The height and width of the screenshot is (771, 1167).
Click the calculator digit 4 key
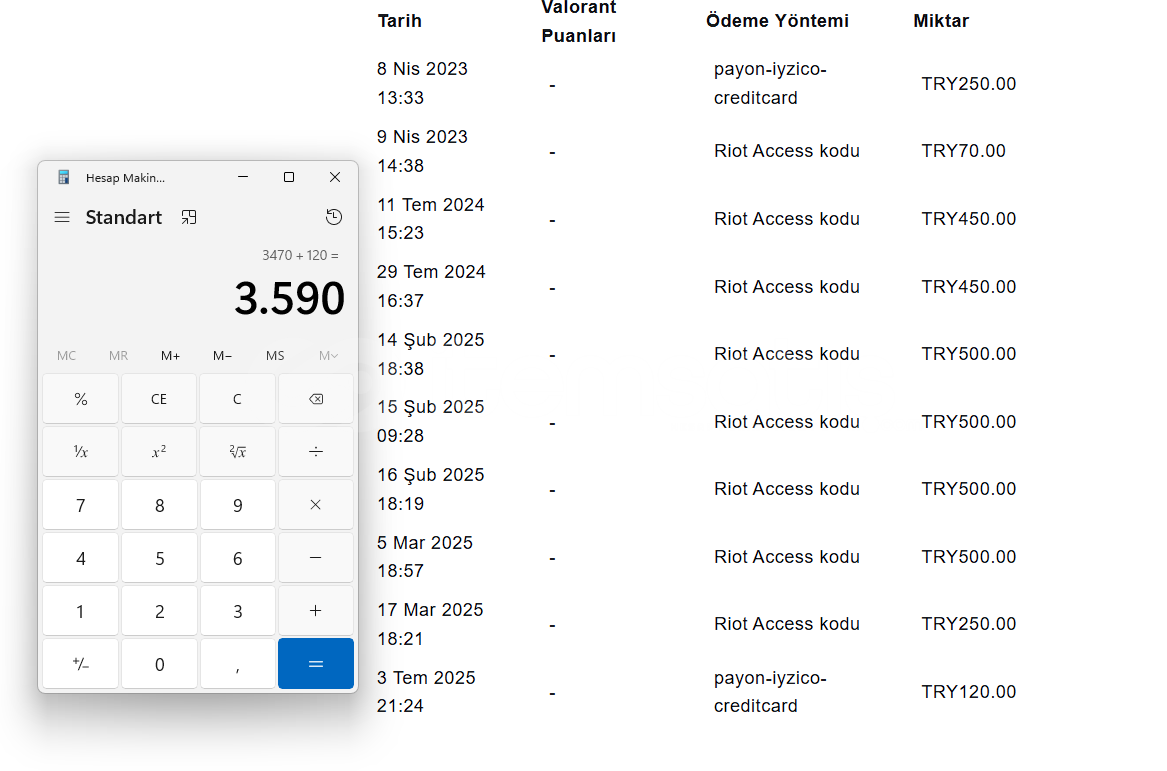click(x=80, y=557)
